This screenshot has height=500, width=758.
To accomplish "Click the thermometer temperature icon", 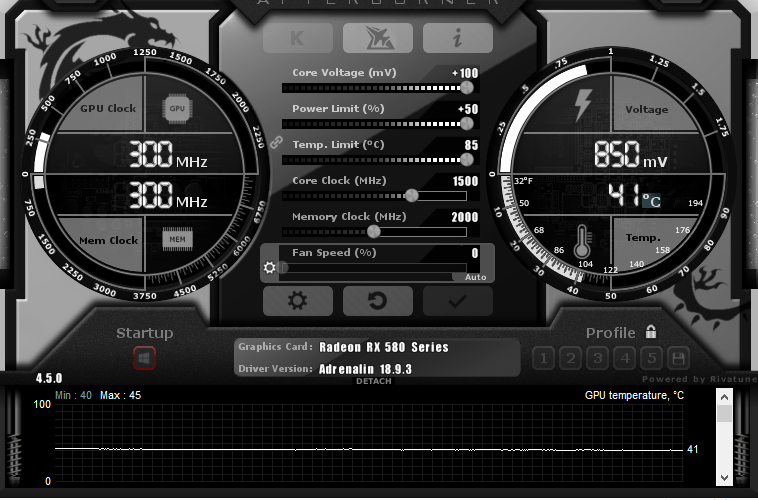I will [x=582, y=241].
